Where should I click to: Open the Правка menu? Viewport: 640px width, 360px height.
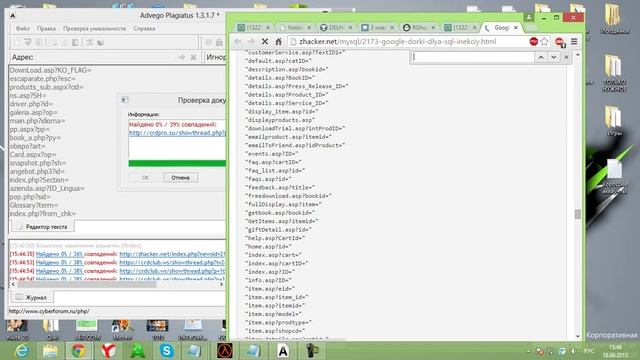click(x=46, y=29)
